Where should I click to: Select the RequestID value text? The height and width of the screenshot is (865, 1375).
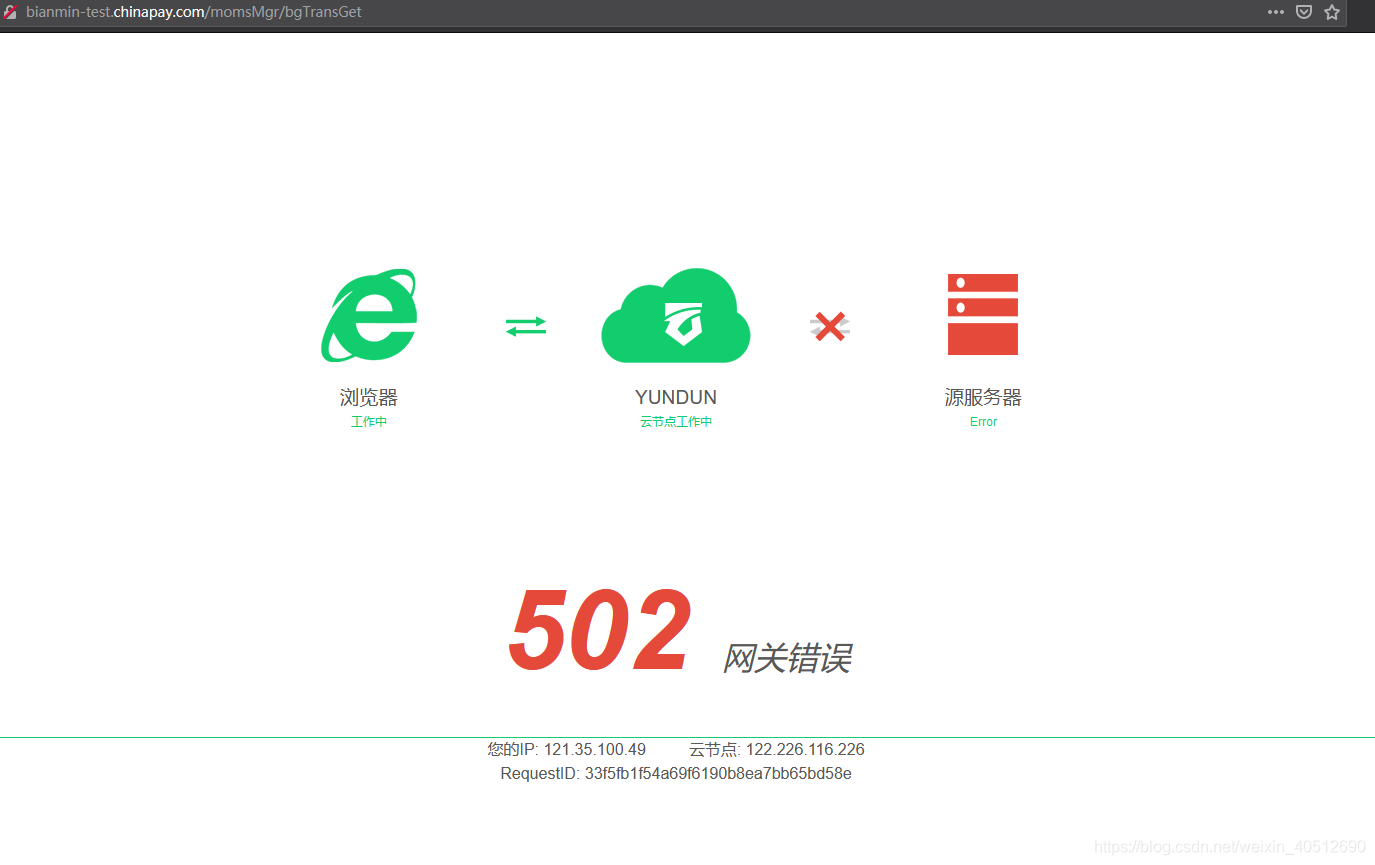718,774
